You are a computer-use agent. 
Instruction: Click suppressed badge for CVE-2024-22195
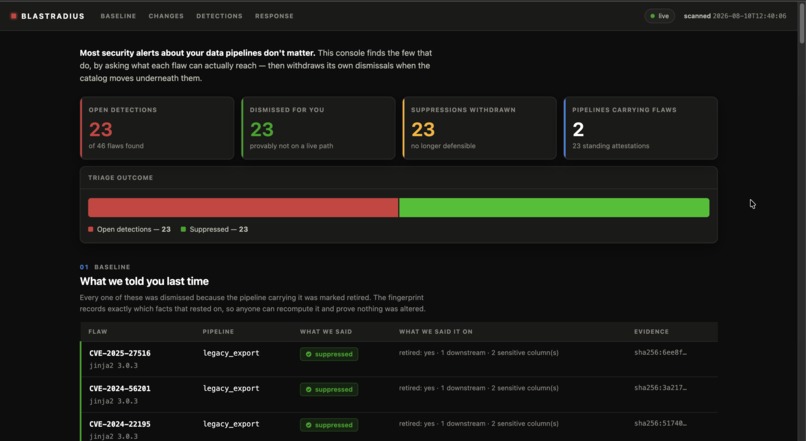329,425
